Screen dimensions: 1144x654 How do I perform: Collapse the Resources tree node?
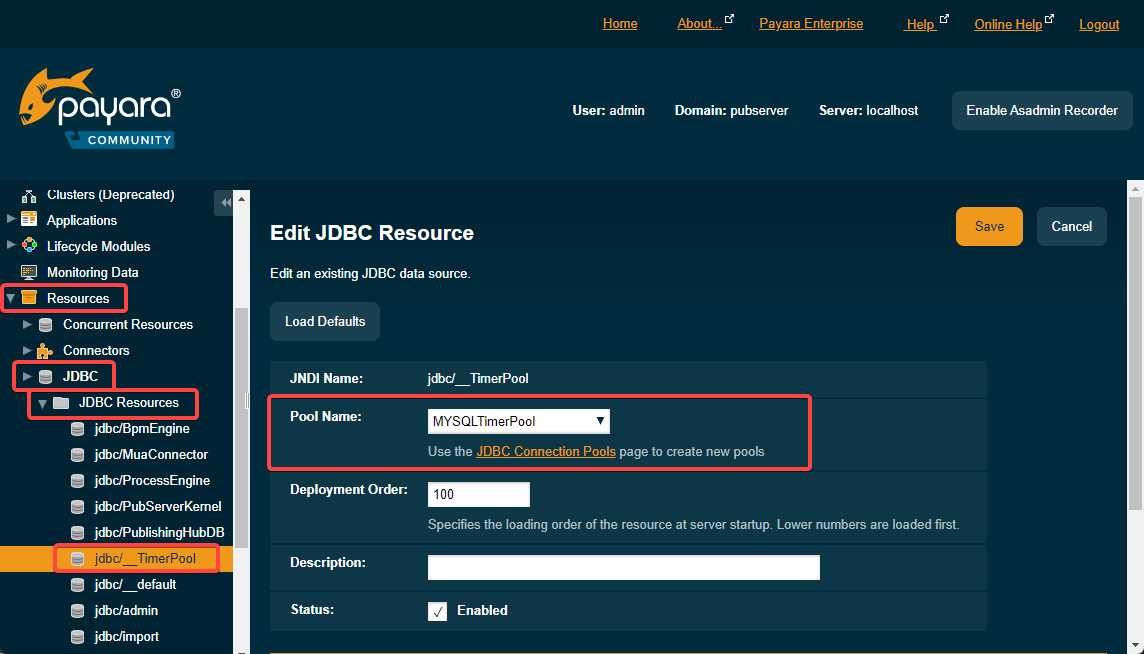tap(11, 298)
